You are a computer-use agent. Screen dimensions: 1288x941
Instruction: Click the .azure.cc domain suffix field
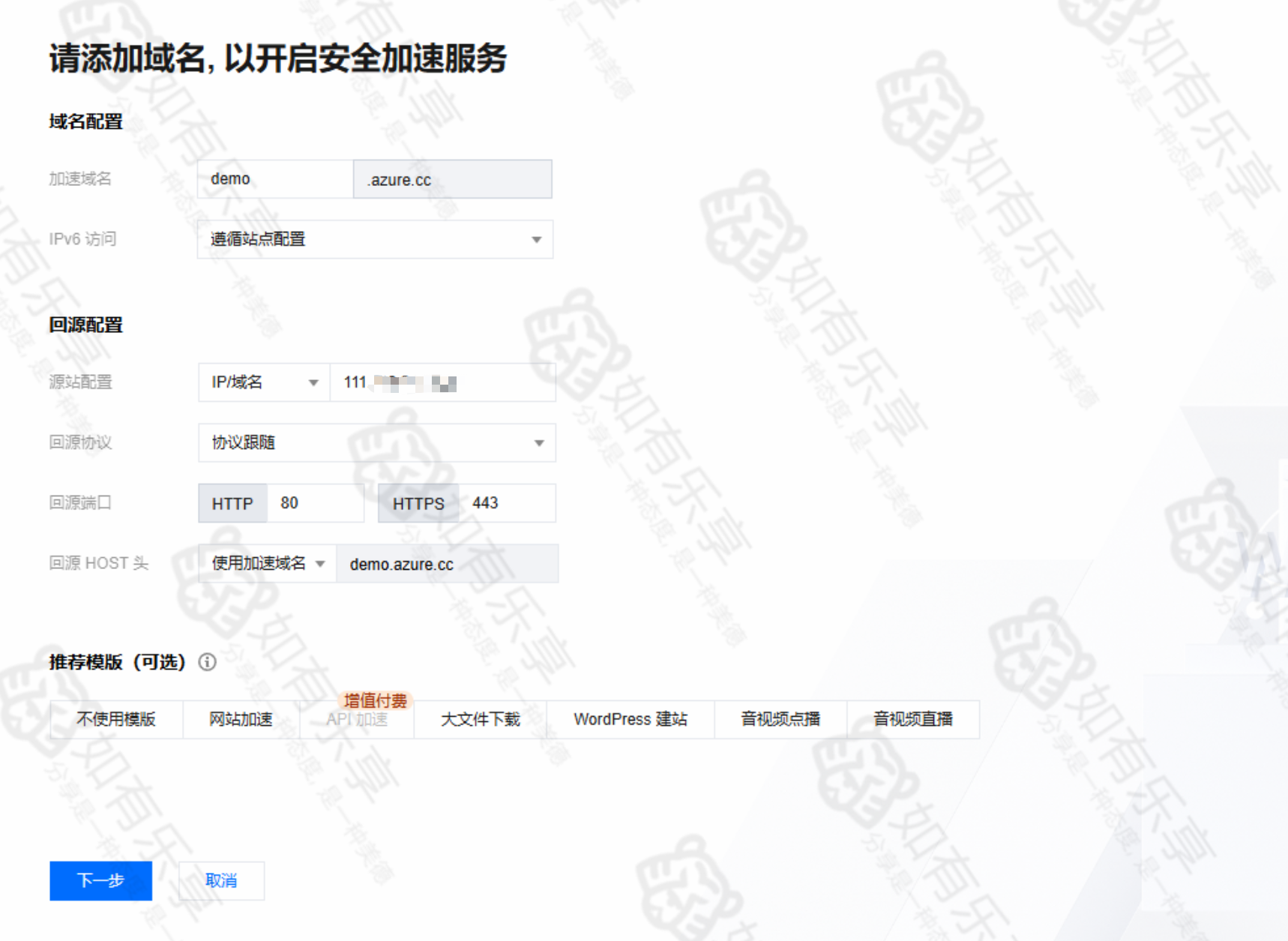click(x=452, y=179)
